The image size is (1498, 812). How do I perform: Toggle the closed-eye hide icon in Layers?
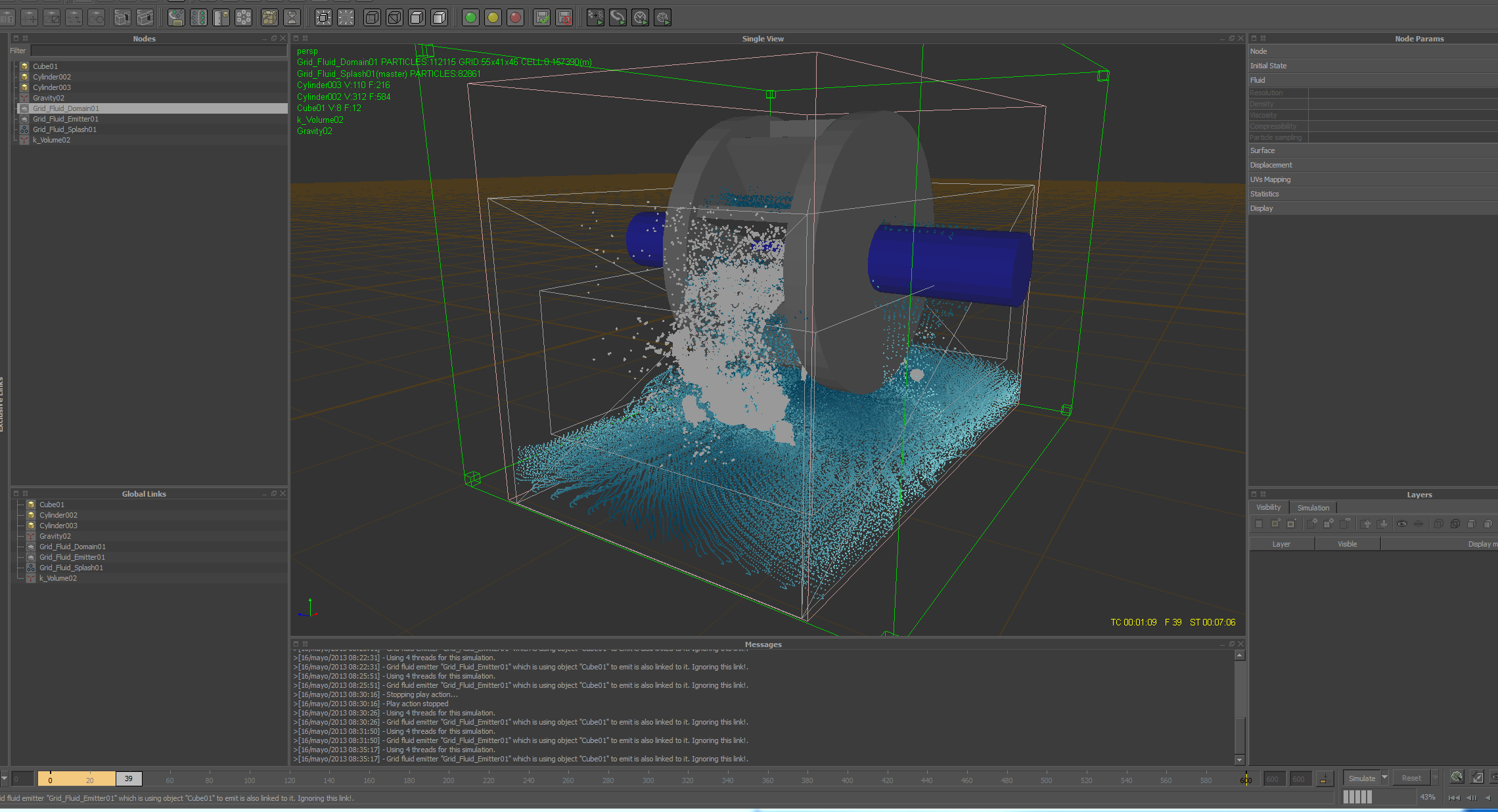1419,524
